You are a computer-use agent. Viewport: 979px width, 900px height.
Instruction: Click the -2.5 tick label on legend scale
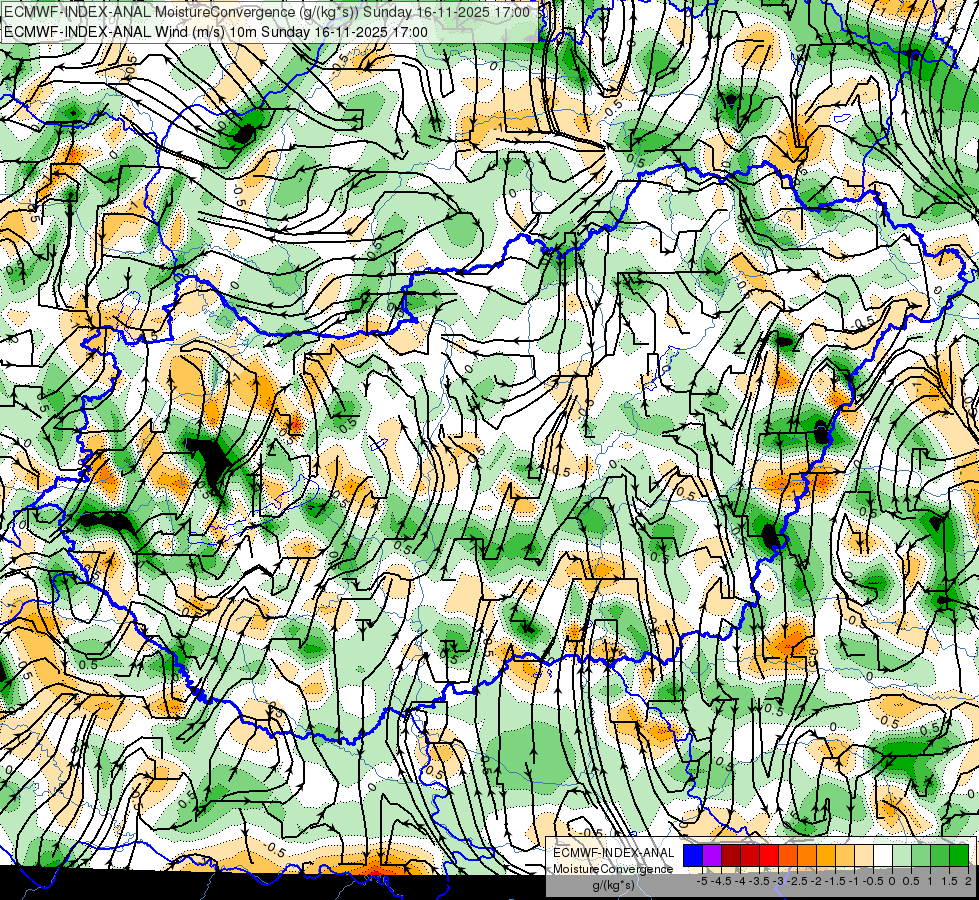tap(797, 881)
